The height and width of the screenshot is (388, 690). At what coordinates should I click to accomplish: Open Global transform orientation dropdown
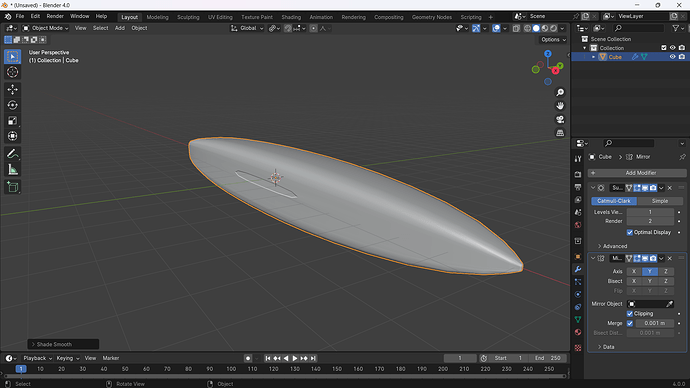coord(247,28)
